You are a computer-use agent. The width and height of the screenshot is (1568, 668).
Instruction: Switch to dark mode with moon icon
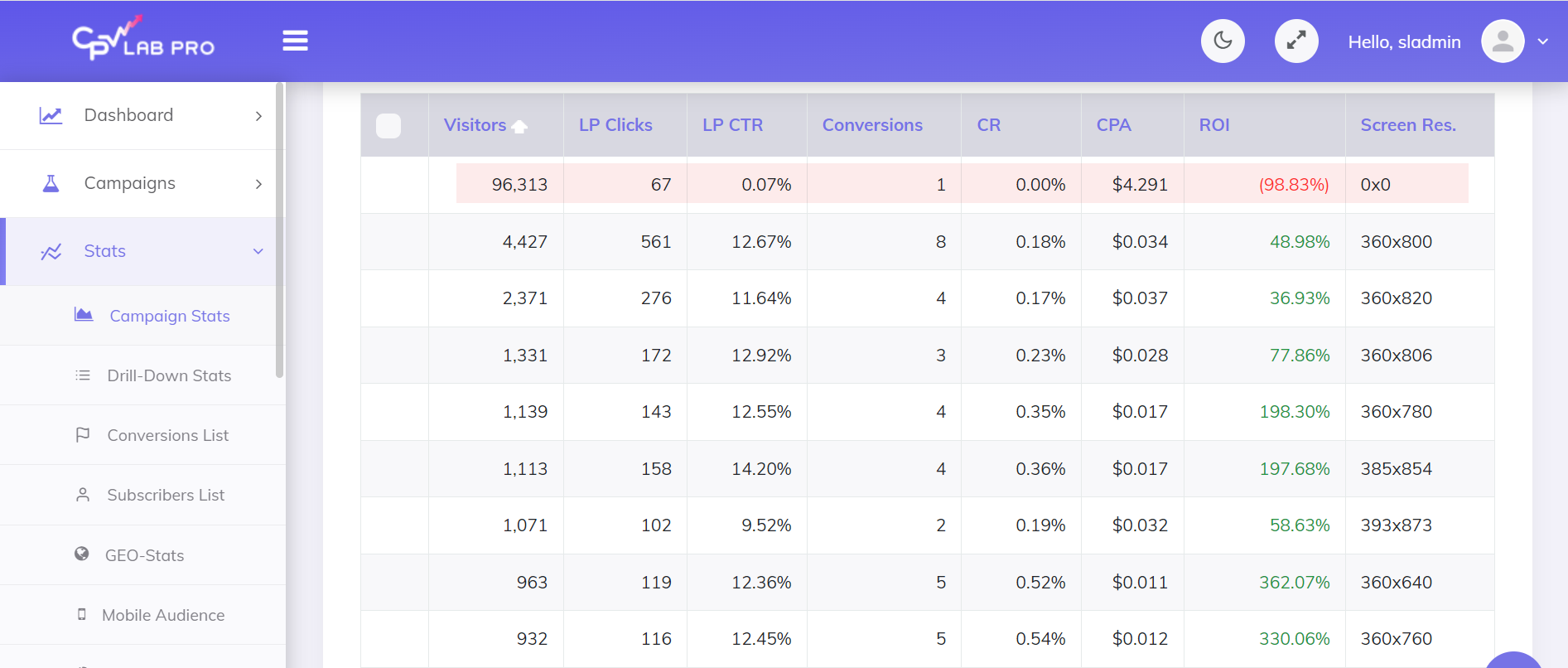tap(1223, 41)
